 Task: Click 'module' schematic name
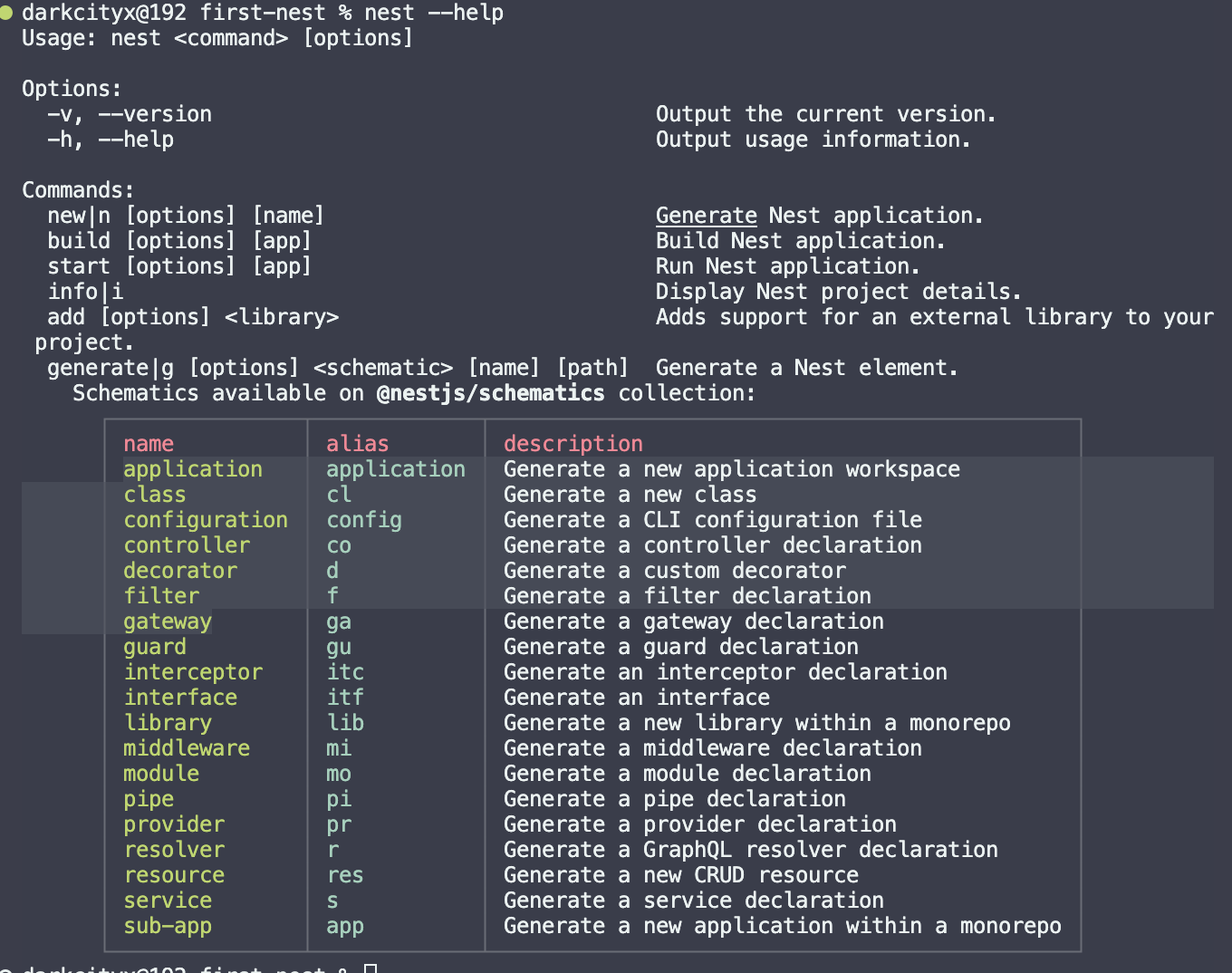161,774
